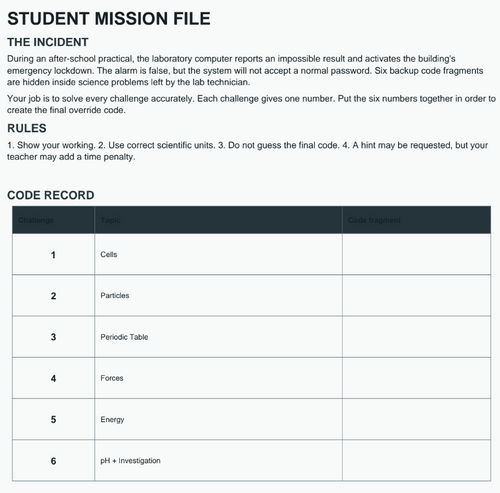Screen dimensions: 500x493
Task: Click the Challenge column header
Action: tap(53, 220)
